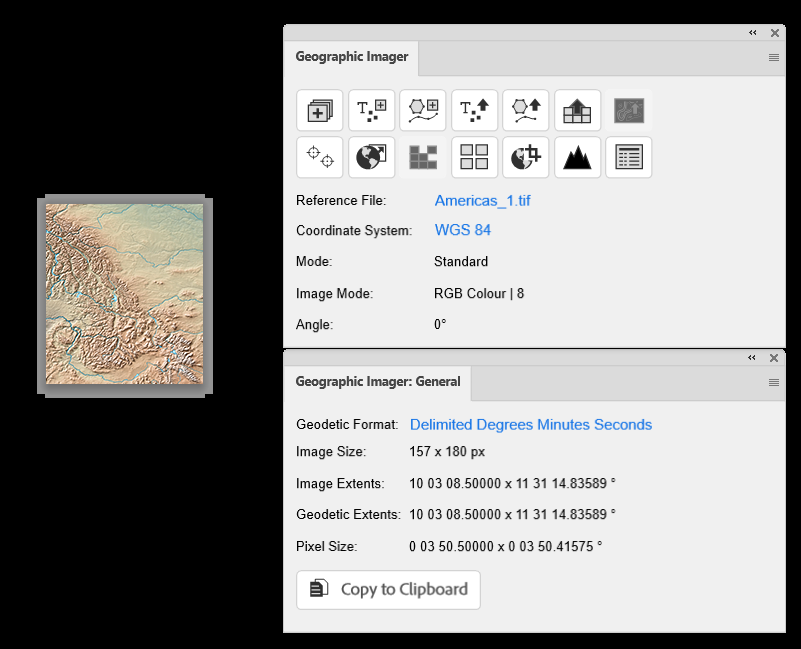801x649 pixels.
Task: Click the four-square tile grid icon
Action: click(475, 157)
